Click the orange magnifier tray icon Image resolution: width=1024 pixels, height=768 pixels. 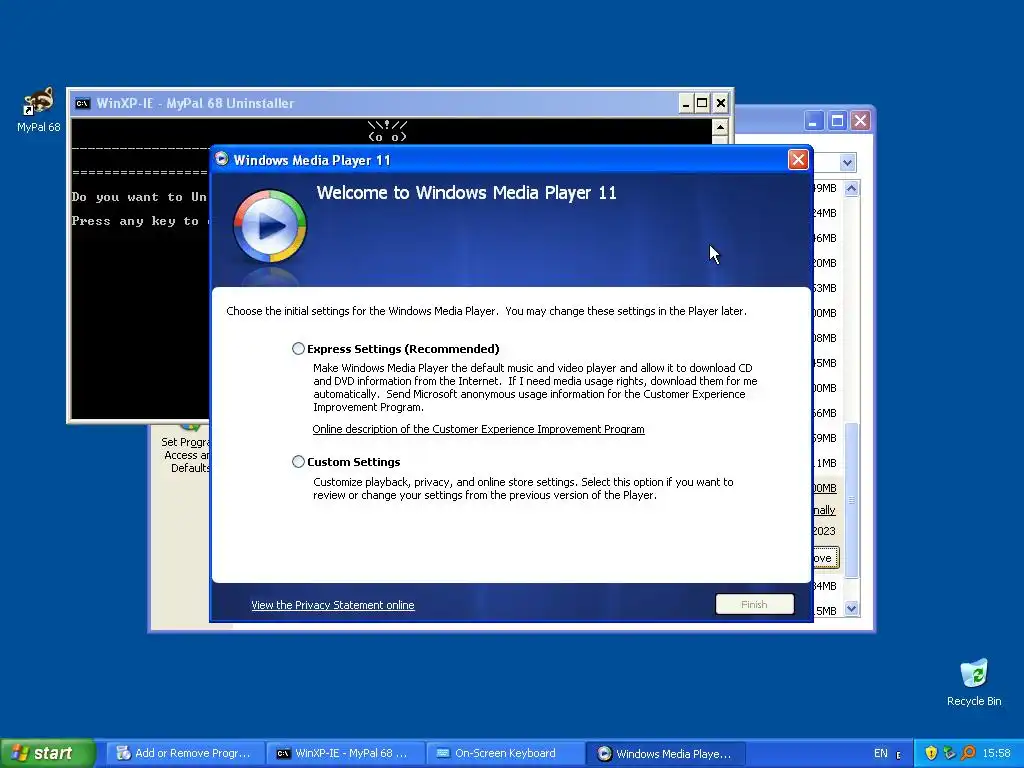pos(968,753)
